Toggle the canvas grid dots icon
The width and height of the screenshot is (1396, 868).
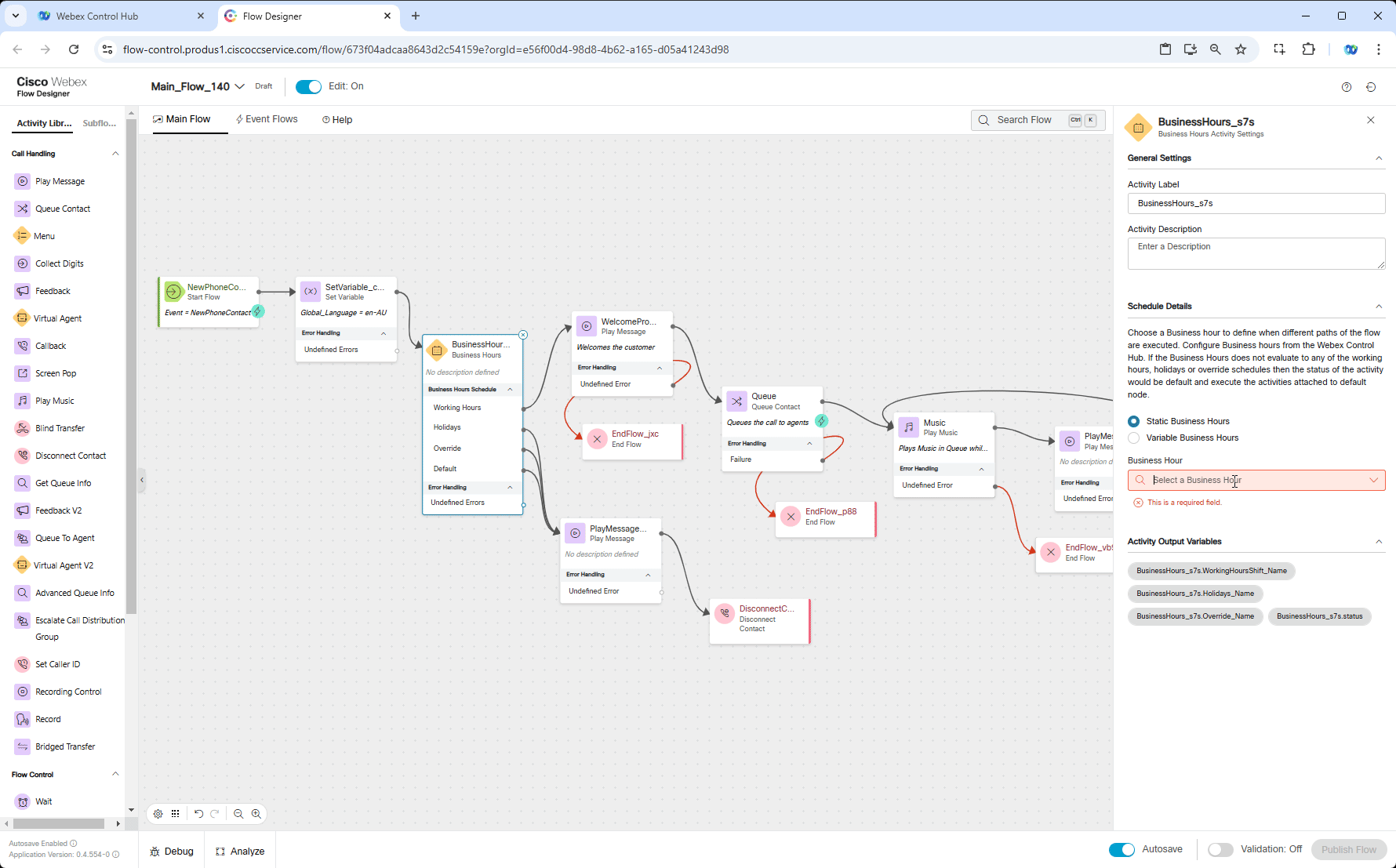(x=176, y=814)
